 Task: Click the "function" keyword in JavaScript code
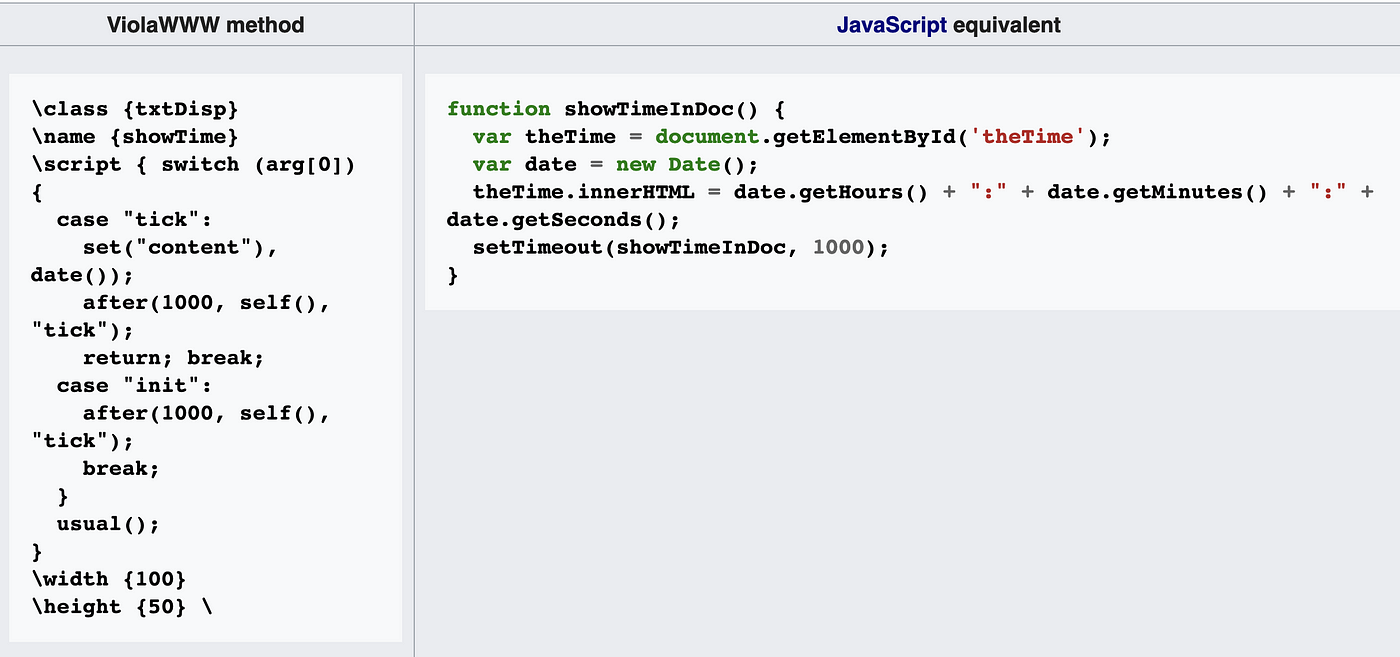click(499, 109)
